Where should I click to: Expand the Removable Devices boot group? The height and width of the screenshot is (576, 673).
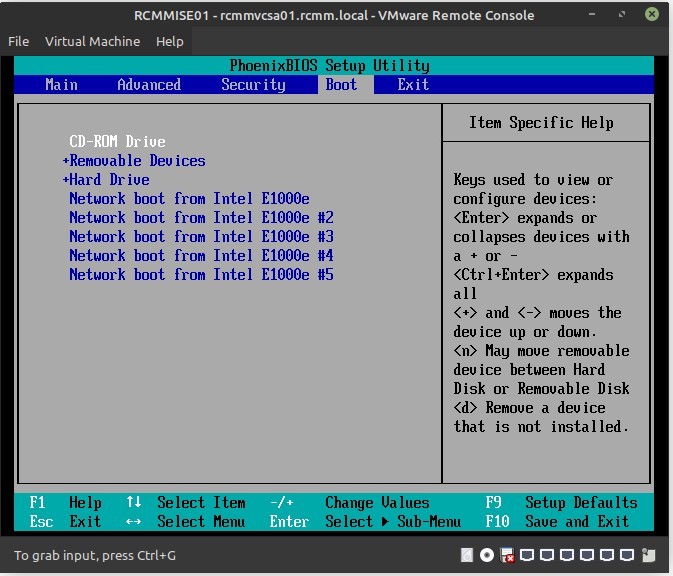(x=134, y=161)
